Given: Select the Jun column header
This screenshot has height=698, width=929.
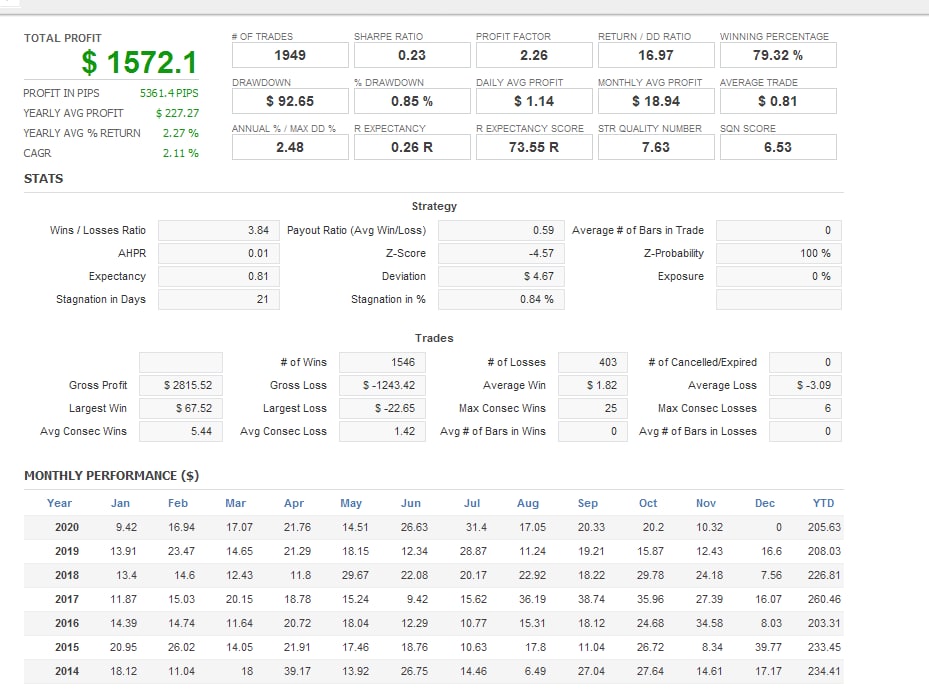Looking at the screenshot, I should point(411,504).
